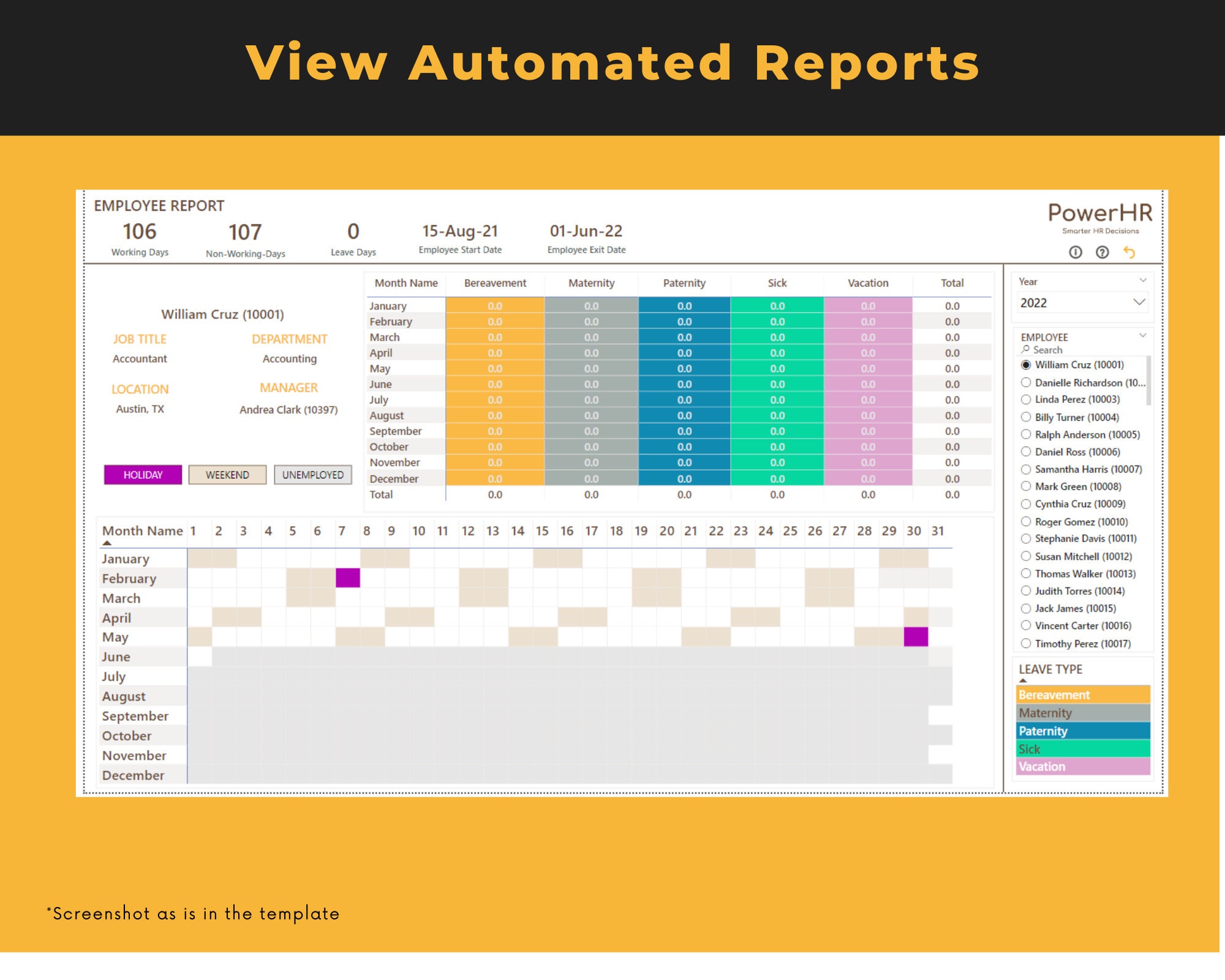Select the purple holiday cell in February

click(347, 578)
